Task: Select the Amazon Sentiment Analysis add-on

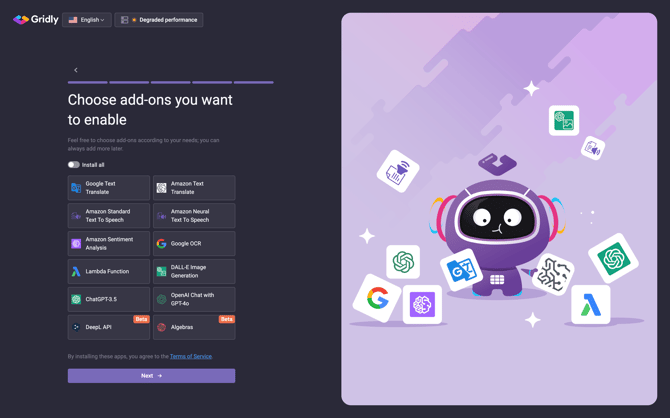Action: click(109, 244)
